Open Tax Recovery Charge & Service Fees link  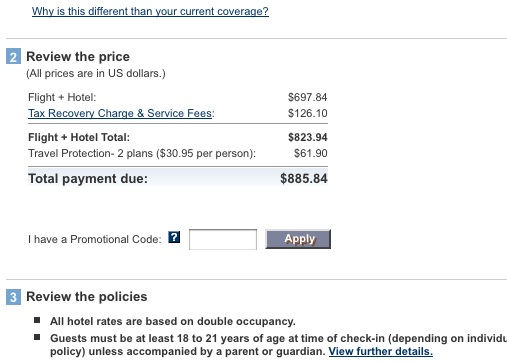[120, 113]
